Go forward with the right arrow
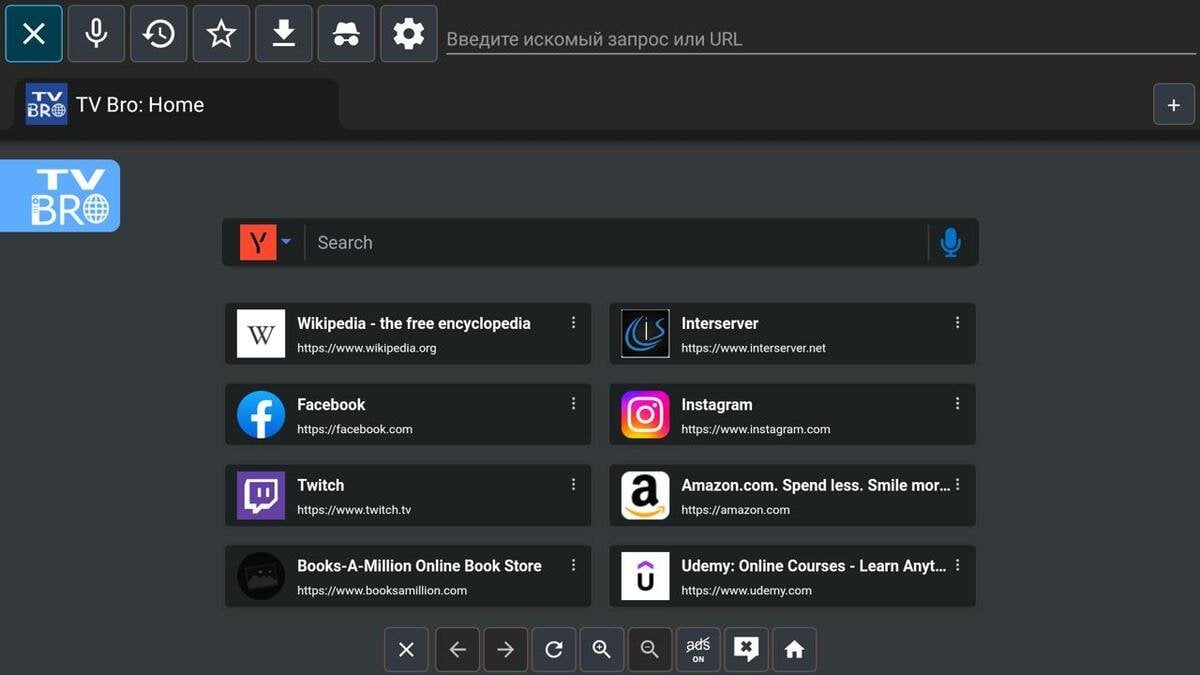Image resolution: width=1200 pixels, height=675 pixels. (x=505, y=650)
